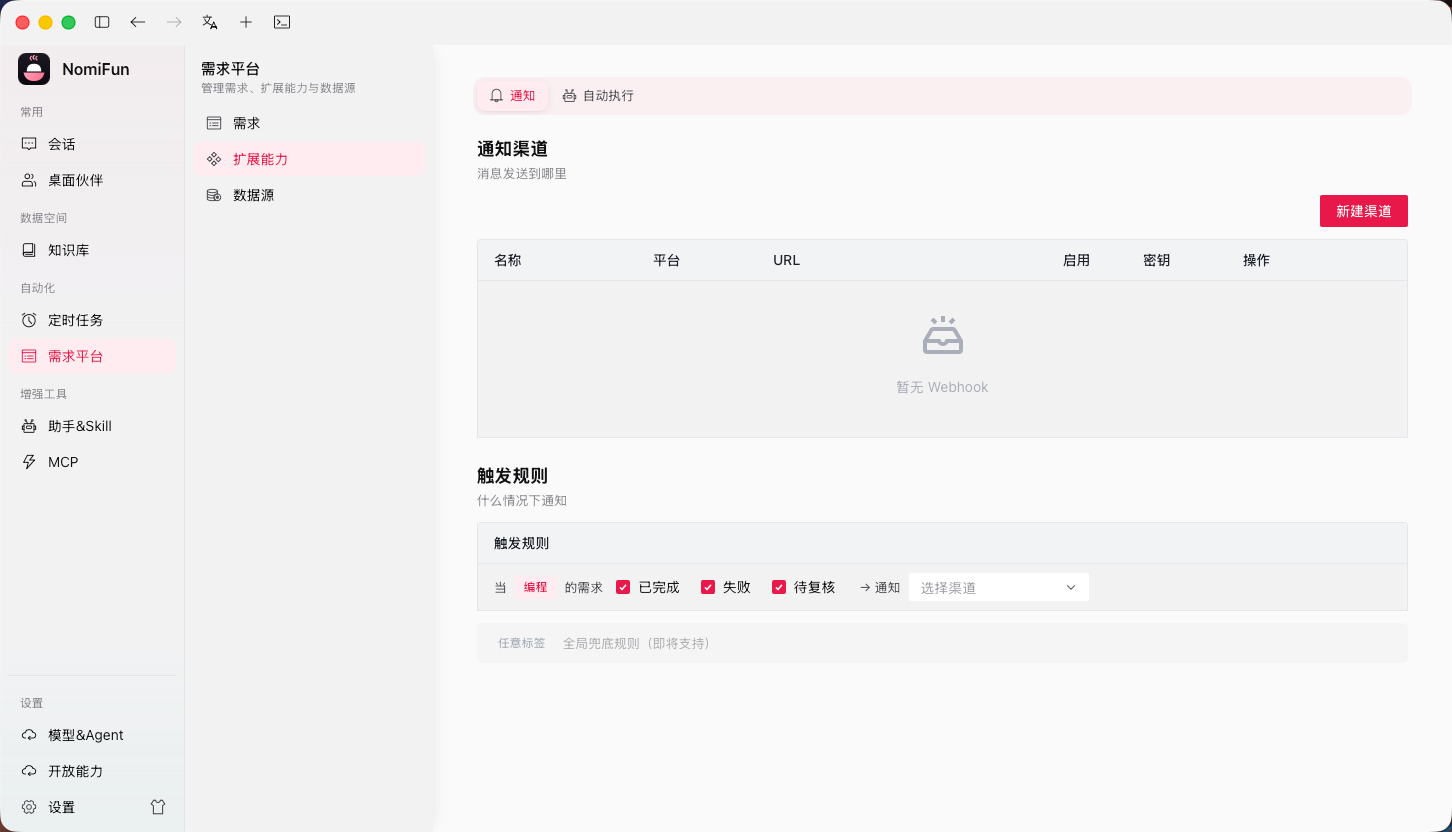Screen dimensions: 1452x832
Task: Click the 启用 column header
Action: [x=1077, y=260]
